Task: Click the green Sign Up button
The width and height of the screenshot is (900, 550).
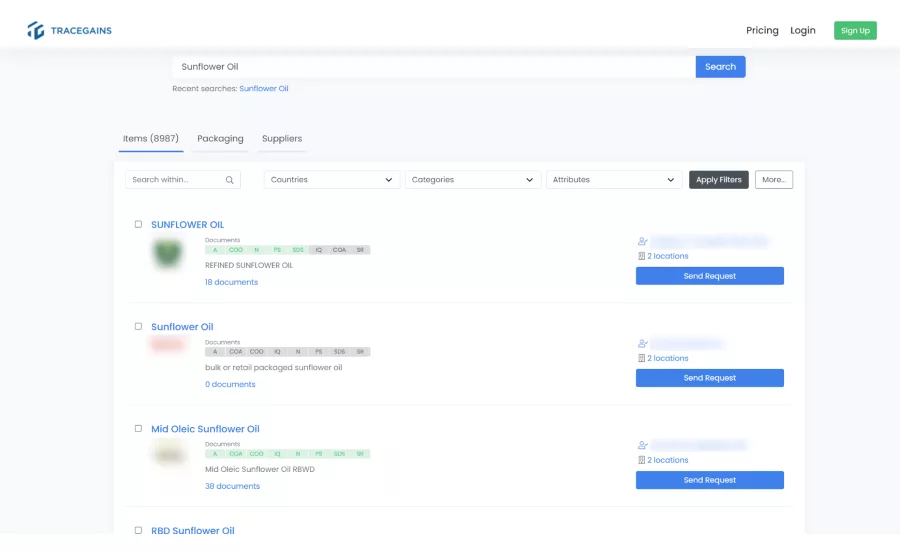Action: 855,30
